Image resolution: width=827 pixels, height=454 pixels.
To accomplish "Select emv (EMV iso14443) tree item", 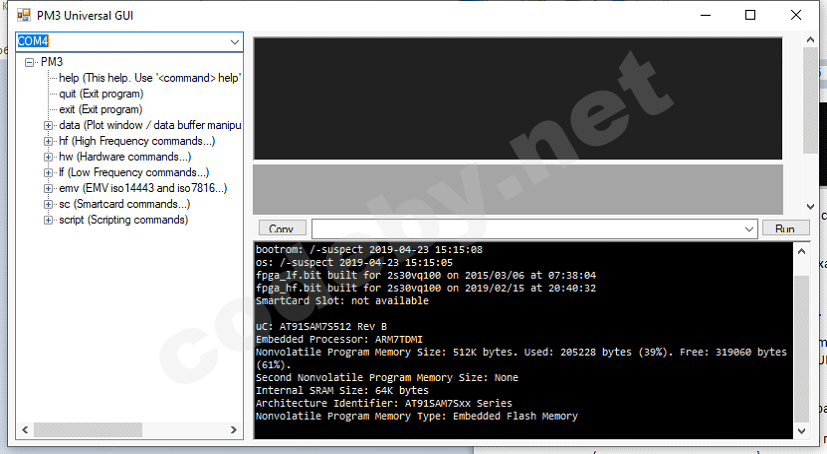I will point(143,189).
